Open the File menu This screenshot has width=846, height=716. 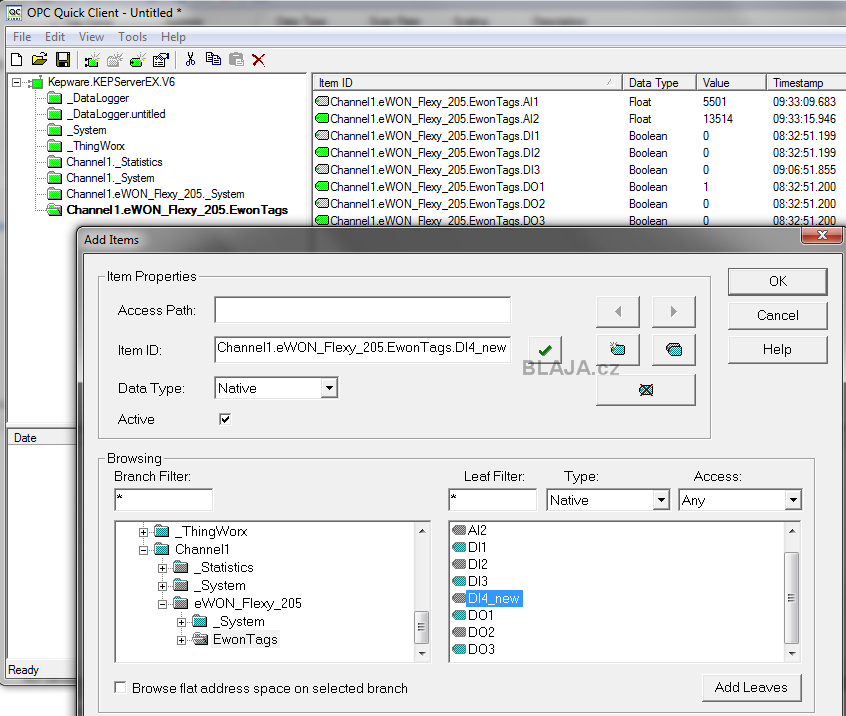click(x=22, y=37)
